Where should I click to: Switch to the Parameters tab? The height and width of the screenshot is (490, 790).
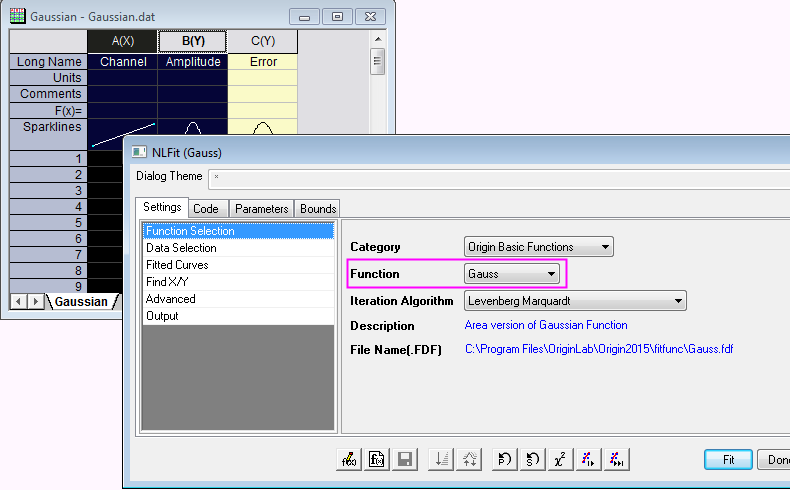(261, 208)
